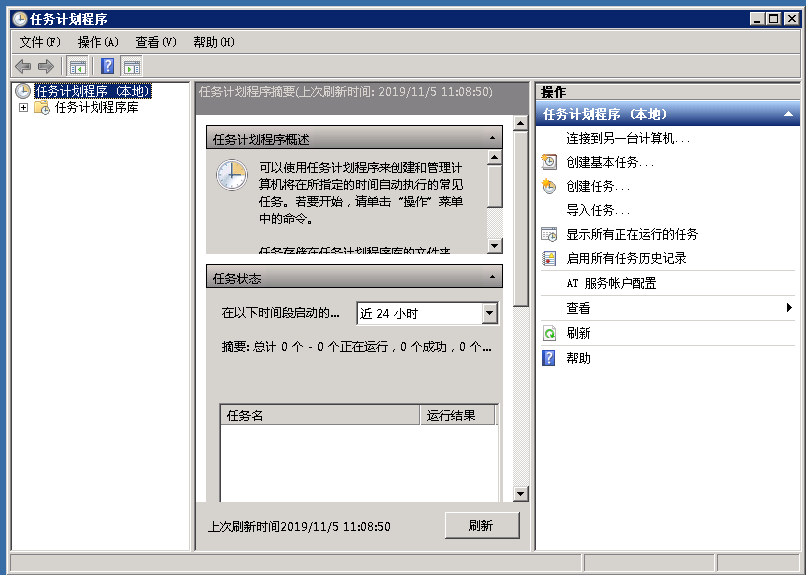The width and height of the screenshot is (806, 575).
Task: Click the down arrow of the overview text scrollbar
Action: click(494, 245)
